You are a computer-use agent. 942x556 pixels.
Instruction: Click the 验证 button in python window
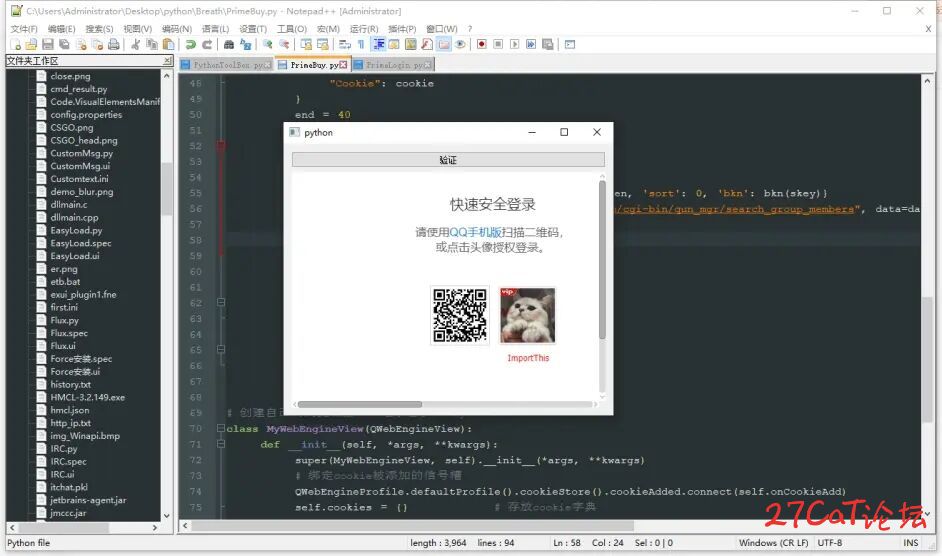(448, 160)
